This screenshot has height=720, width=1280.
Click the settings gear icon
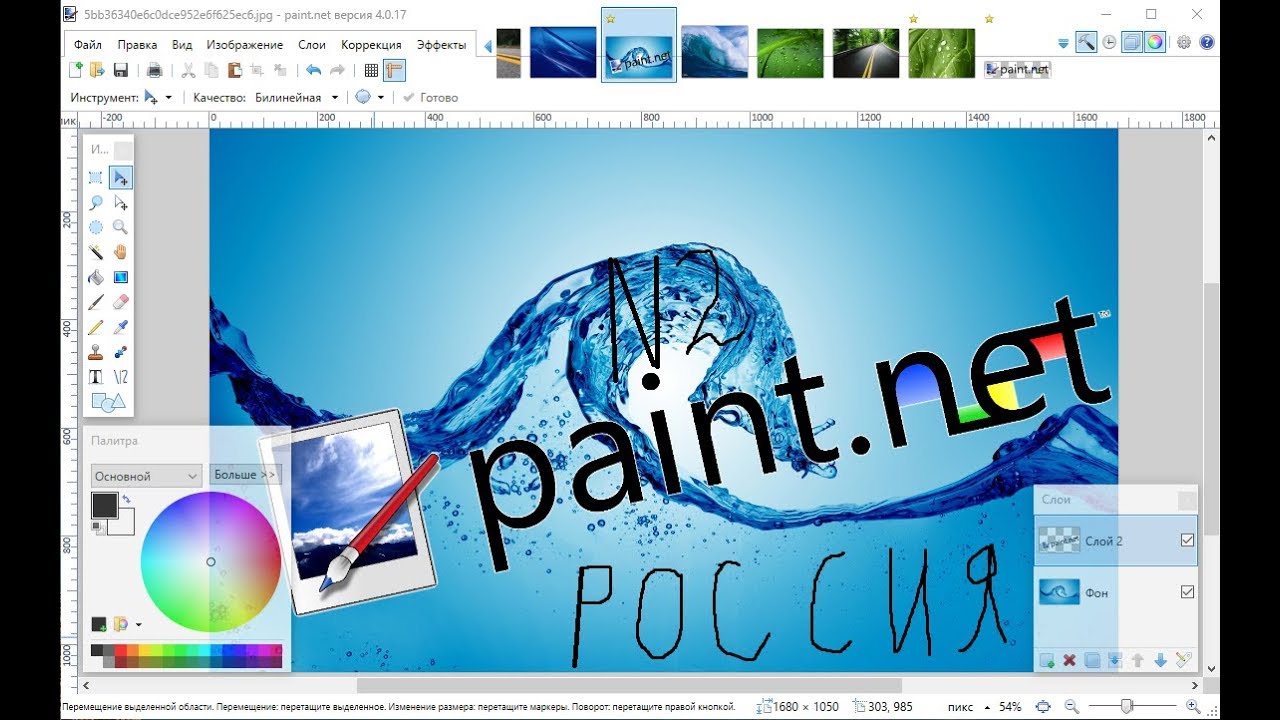tap(1184, 42)
